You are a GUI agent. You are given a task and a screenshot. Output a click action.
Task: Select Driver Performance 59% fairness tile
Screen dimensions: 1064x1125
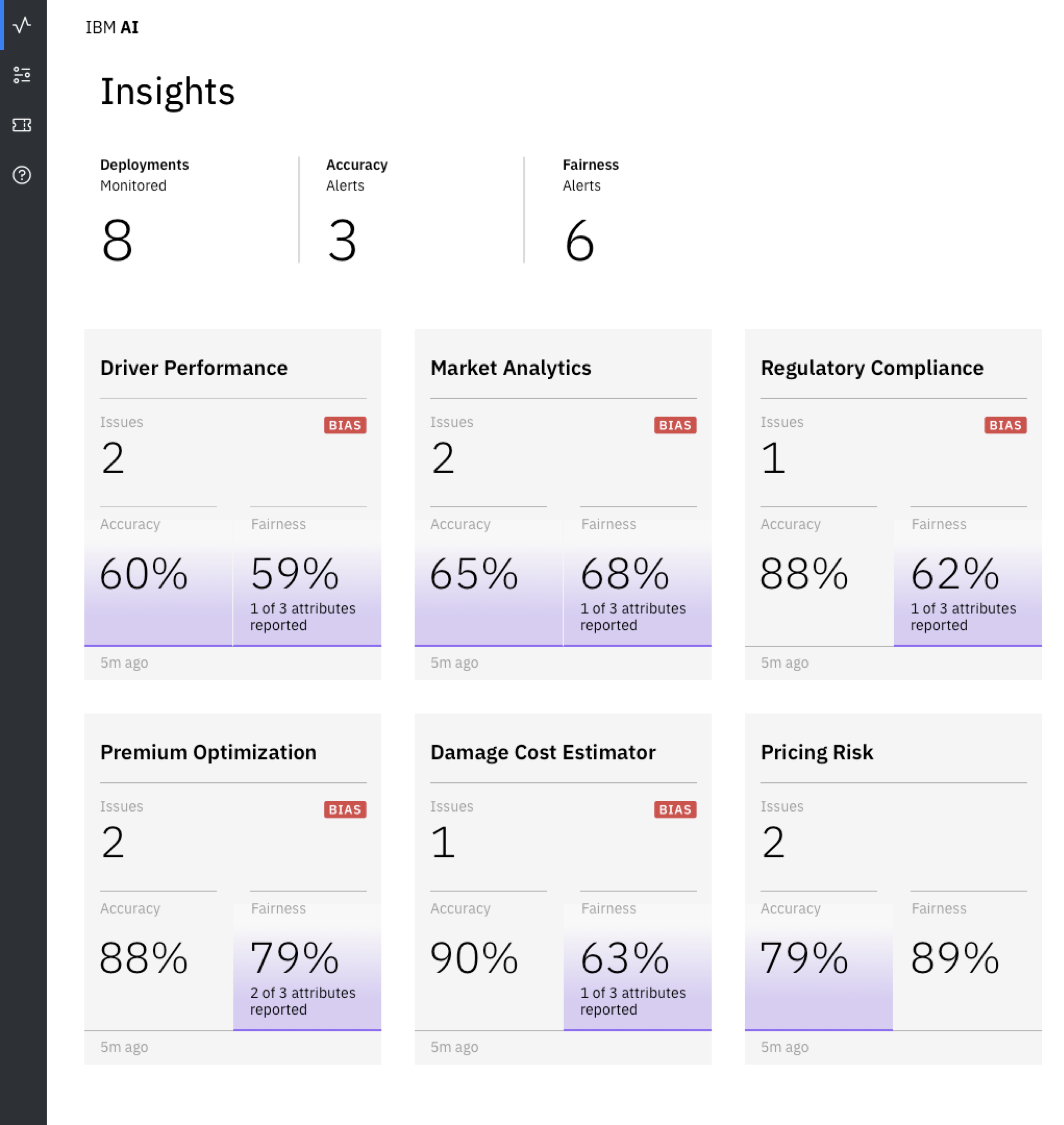pos(307,585)
